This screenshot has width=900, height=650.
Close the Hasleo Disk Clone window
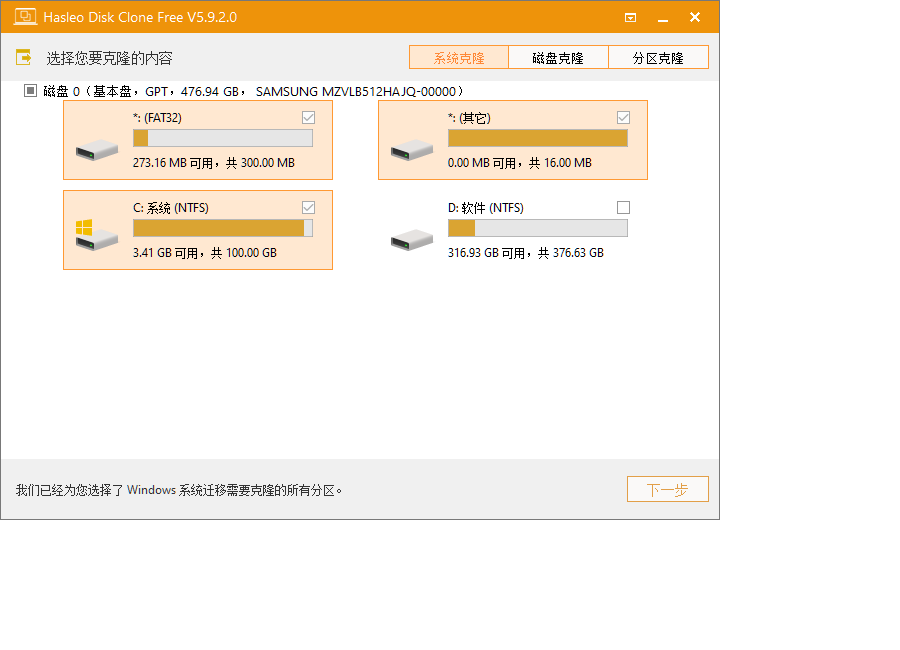click(695, 17)
